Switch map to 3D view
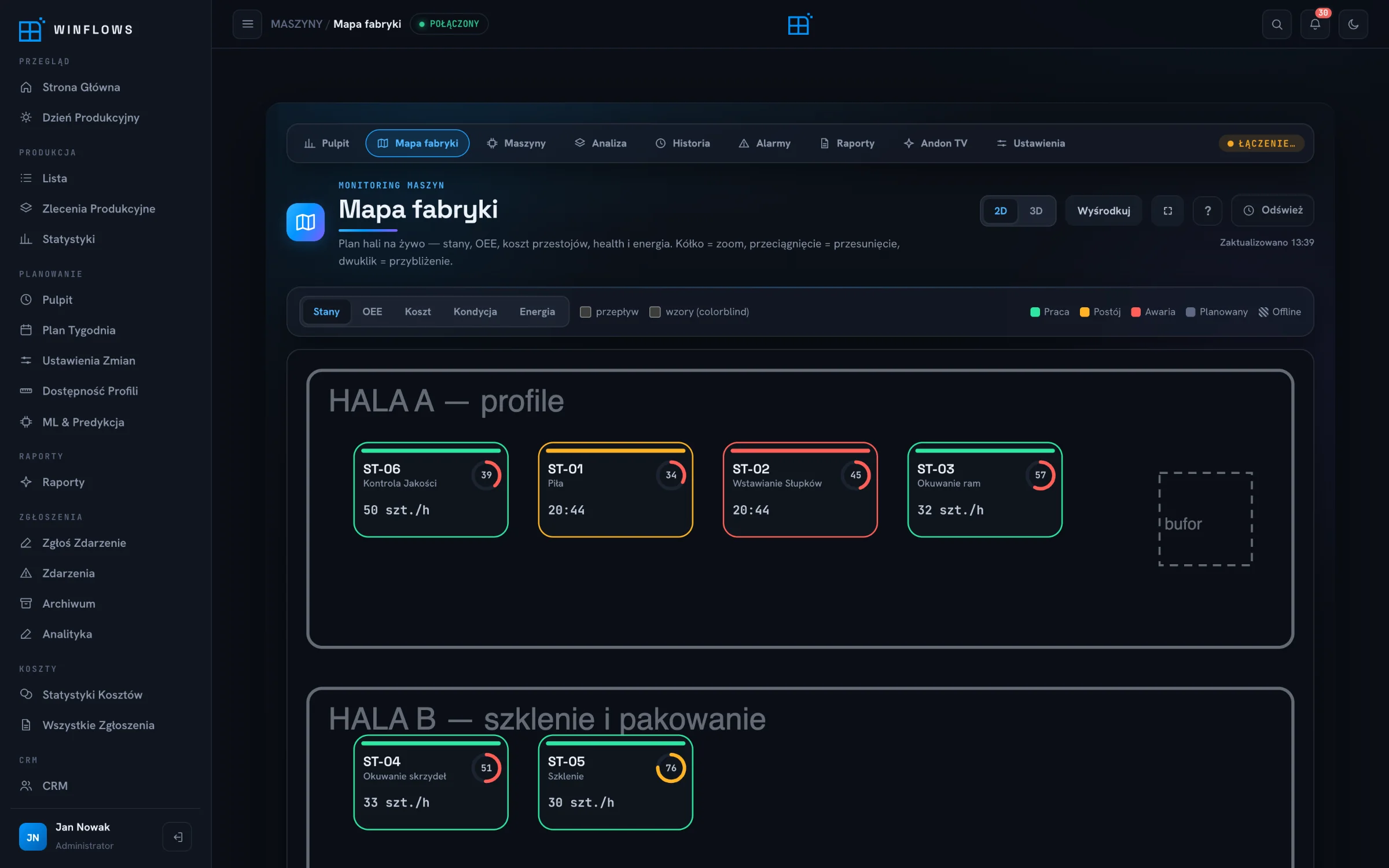 click(x=1035, y=211)
